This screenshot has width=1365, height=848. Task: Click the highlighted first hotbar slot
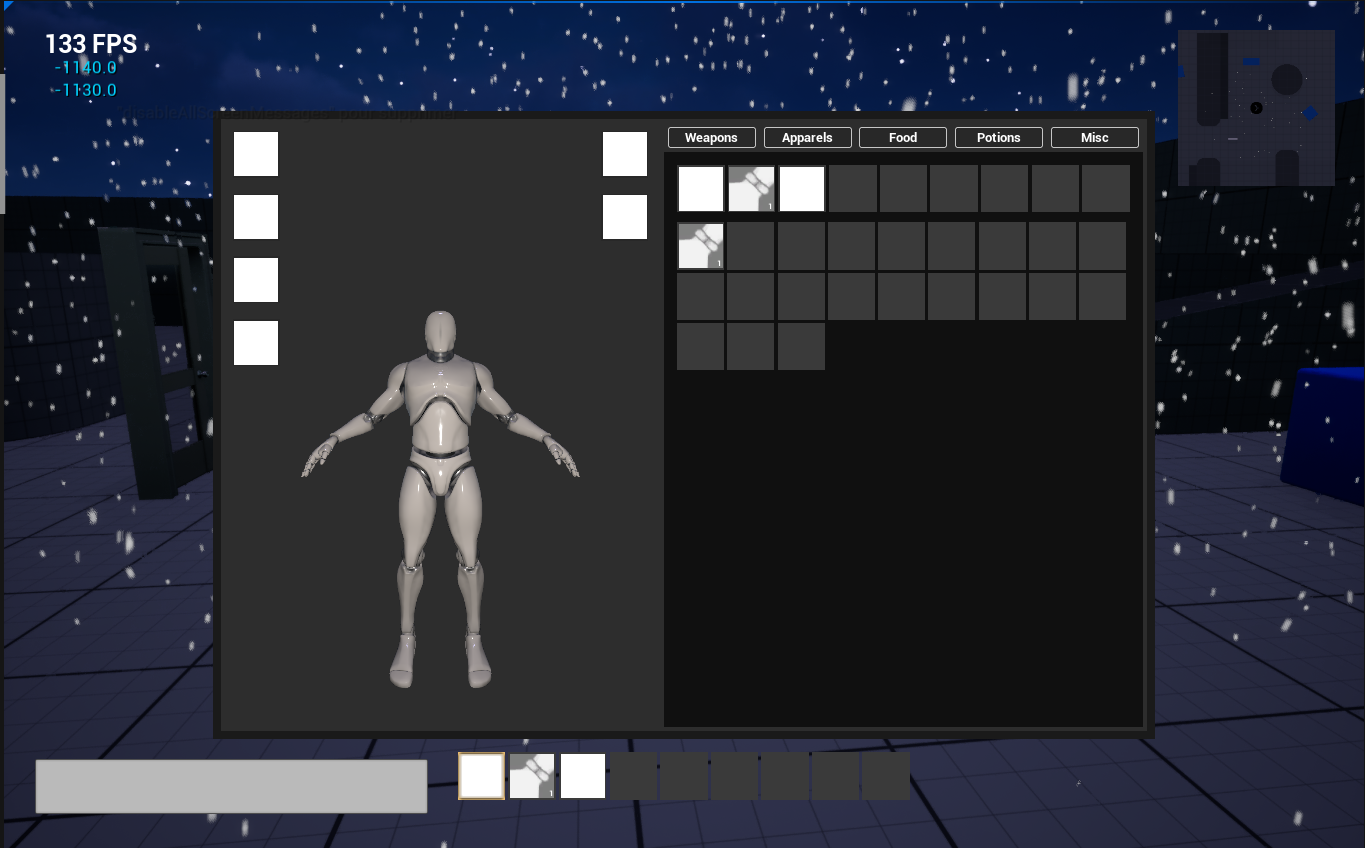click(x=481, y=776)
